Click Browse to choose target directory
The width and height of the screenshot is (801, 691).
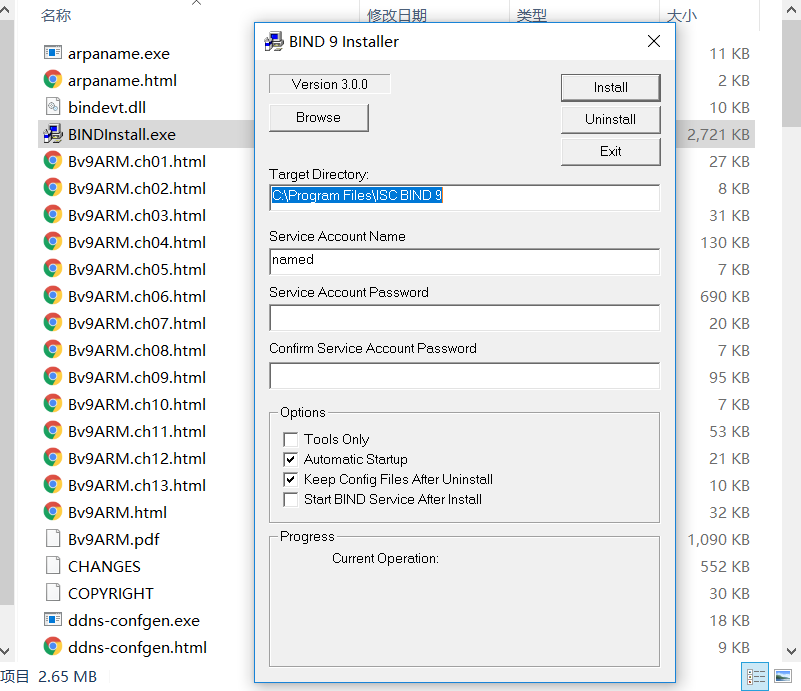coord(318,117)
